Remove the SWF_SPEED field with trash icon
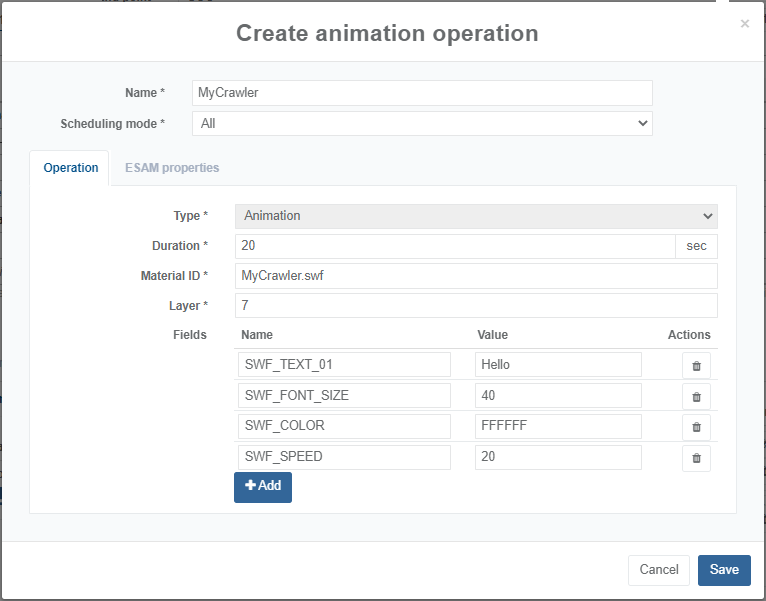This screenshot has width=766, height=601. point(696,458)
